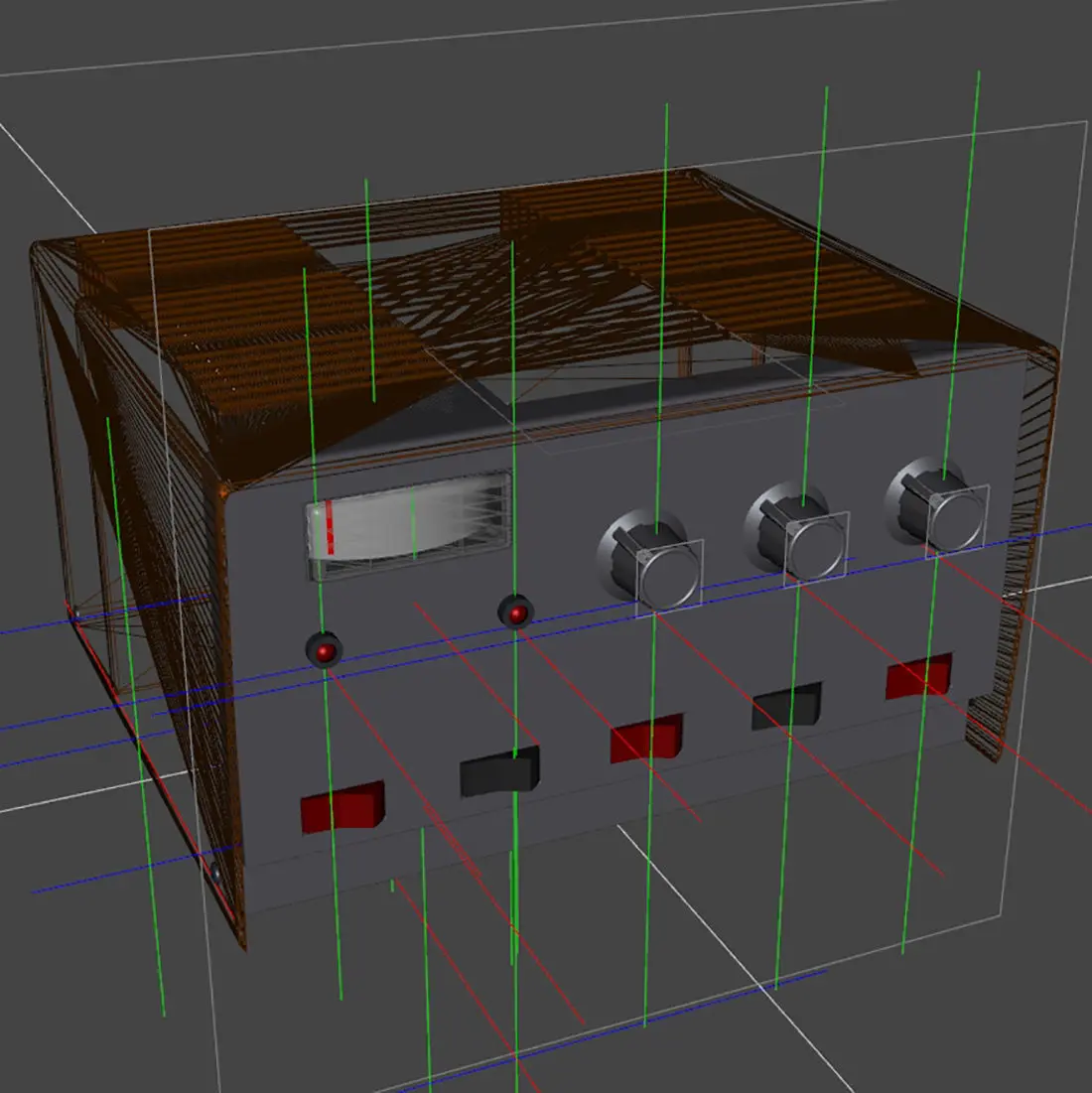The image size is (1092, 1093).
Task: Select the rightmost red rocker switch
Action: pyautogui.click(x=918, y=675)
